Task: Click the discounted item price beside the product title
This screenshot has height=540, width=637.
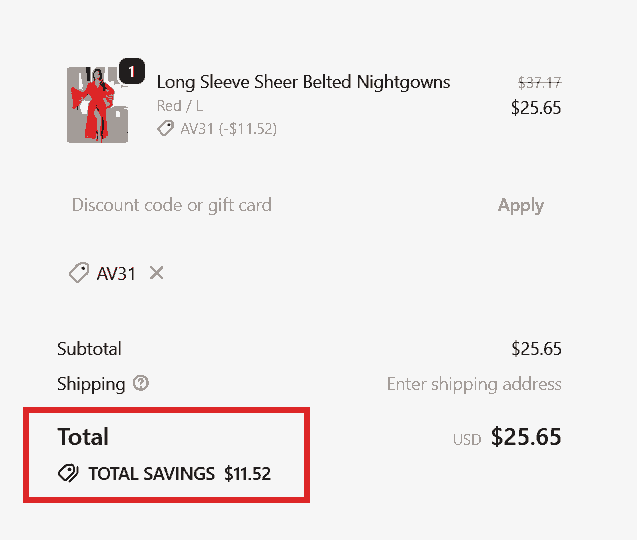Action: pyautogui.click(x=536, y=108)
